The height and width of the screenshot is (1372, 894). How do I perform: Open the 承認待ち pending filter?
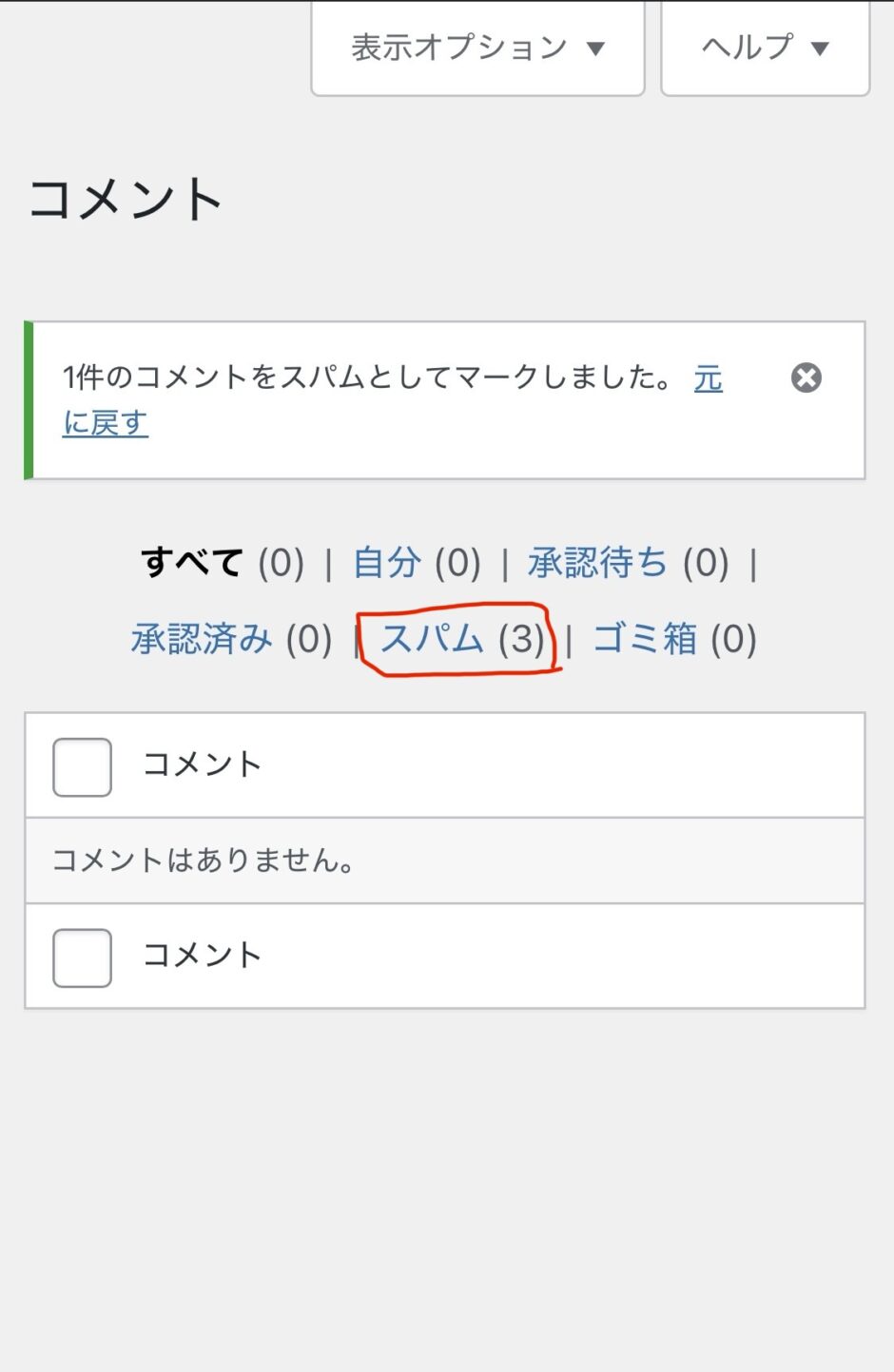[x=597, y=563]
